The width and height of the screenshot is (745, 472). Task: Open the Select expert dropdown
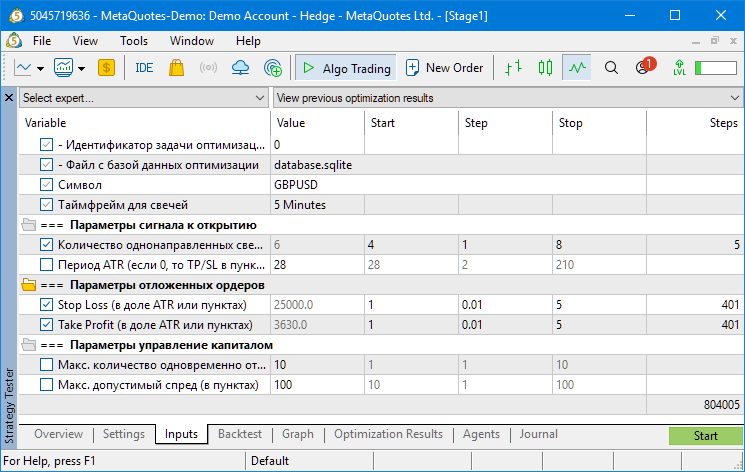[143, 98]
